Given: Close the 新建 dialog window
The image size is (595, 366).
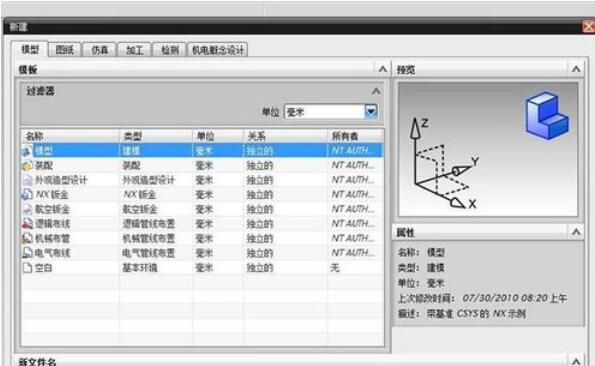Looking at the screenshot, I should pos(589,27).
